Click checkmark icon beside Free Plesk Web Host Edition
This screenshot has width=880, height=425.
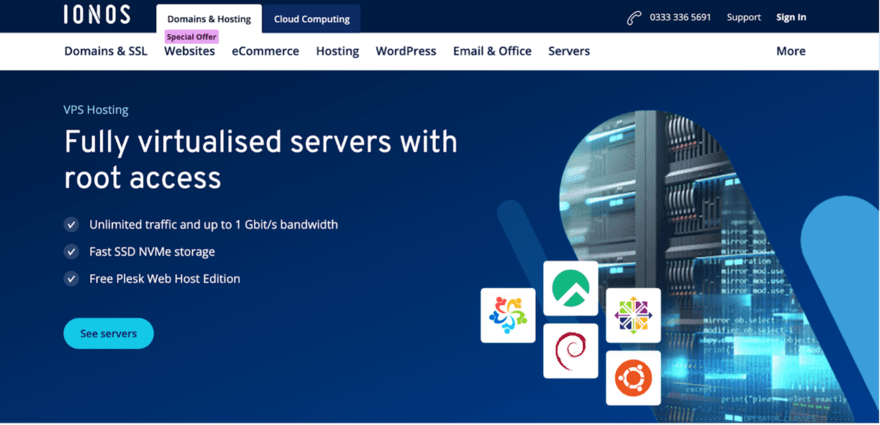point(71,279)
